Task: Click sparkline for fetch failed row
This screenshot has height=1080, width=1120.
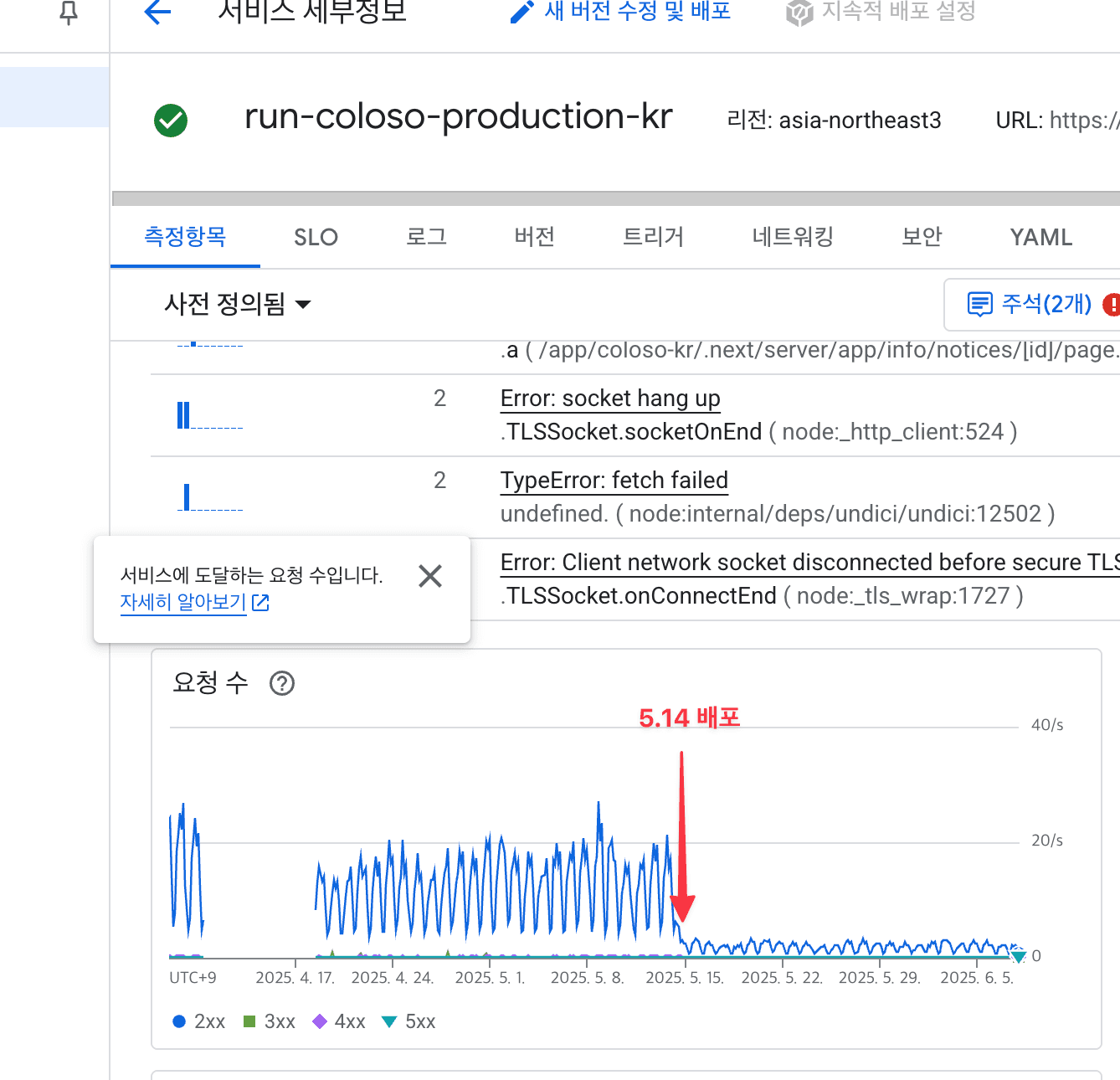Action: pos(210,497)
